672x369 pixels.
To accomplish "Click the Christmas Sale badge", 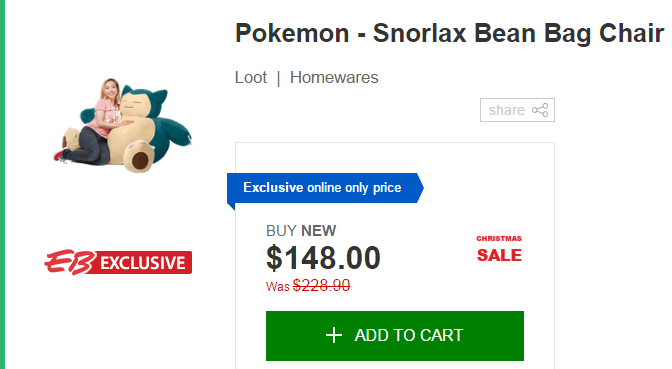I will 499,249.
